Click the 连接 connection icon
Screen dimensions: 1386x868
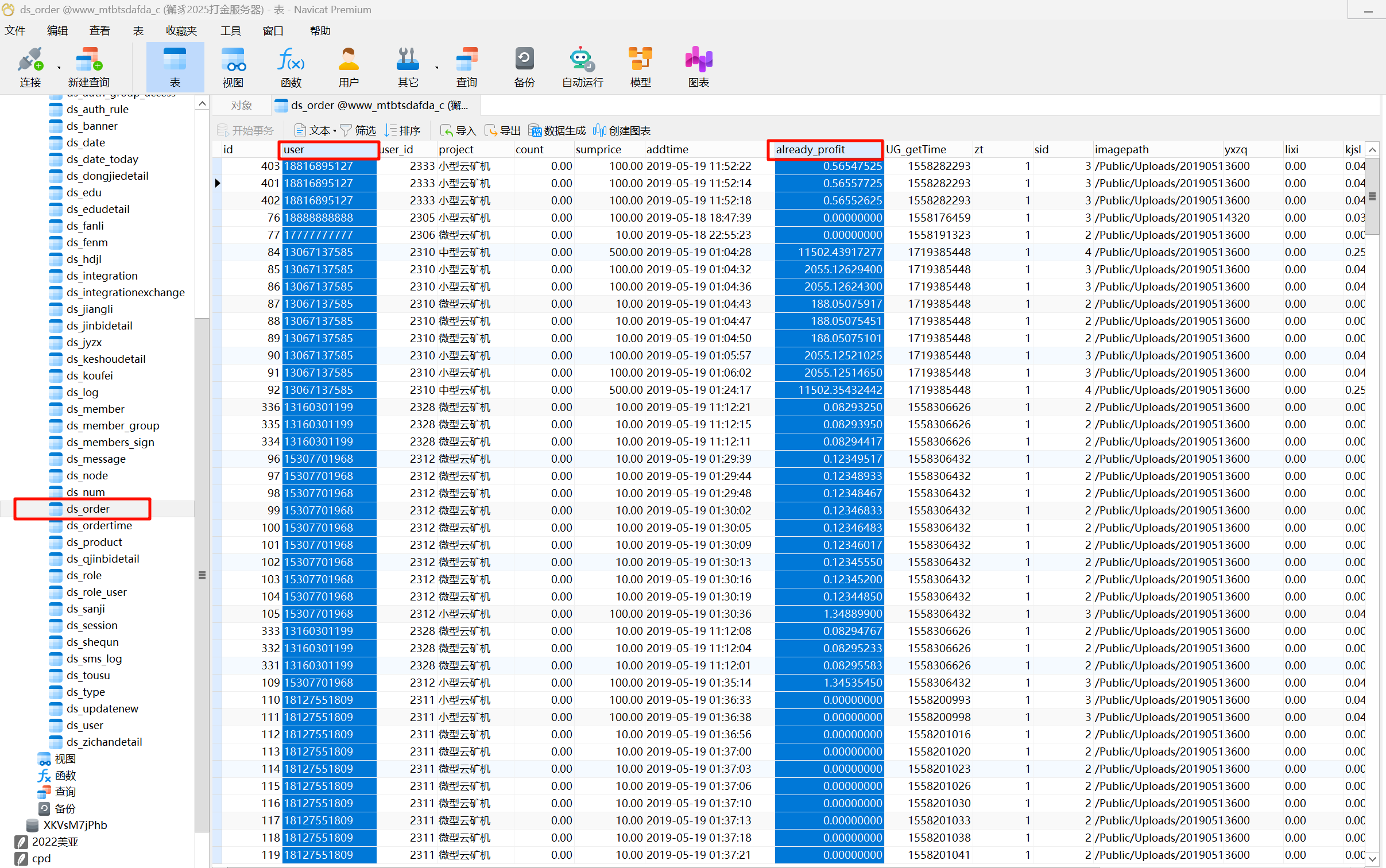click(x=30, y=60)
